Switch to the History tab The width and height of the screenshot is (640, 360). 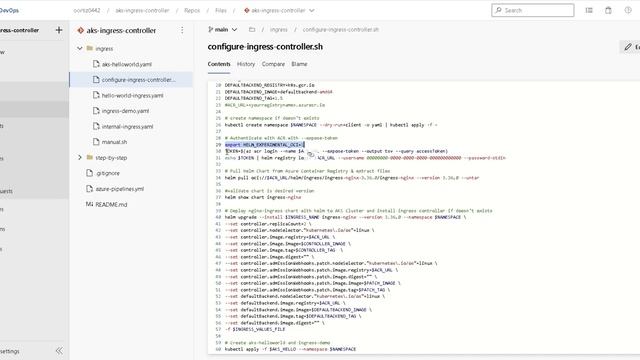click(x=246, y=64)
